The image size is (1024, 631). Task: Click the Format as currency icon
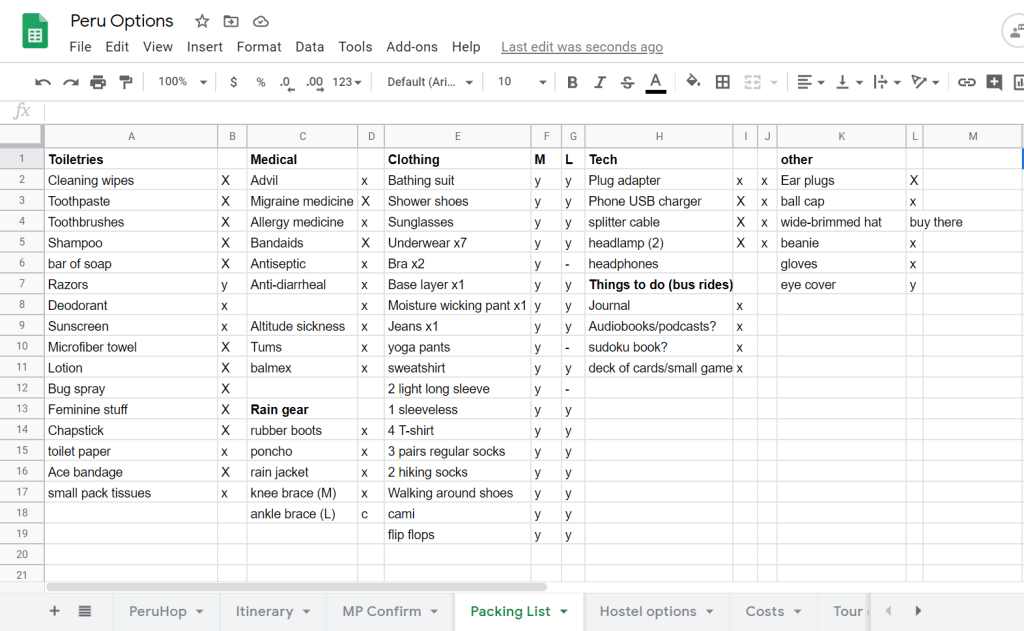click(x=233, y=82)
